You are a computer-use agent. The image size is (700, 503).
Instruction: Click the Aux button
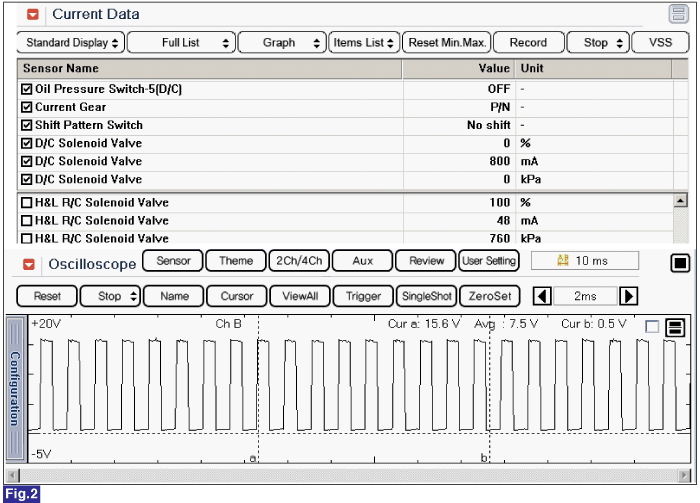362,261
